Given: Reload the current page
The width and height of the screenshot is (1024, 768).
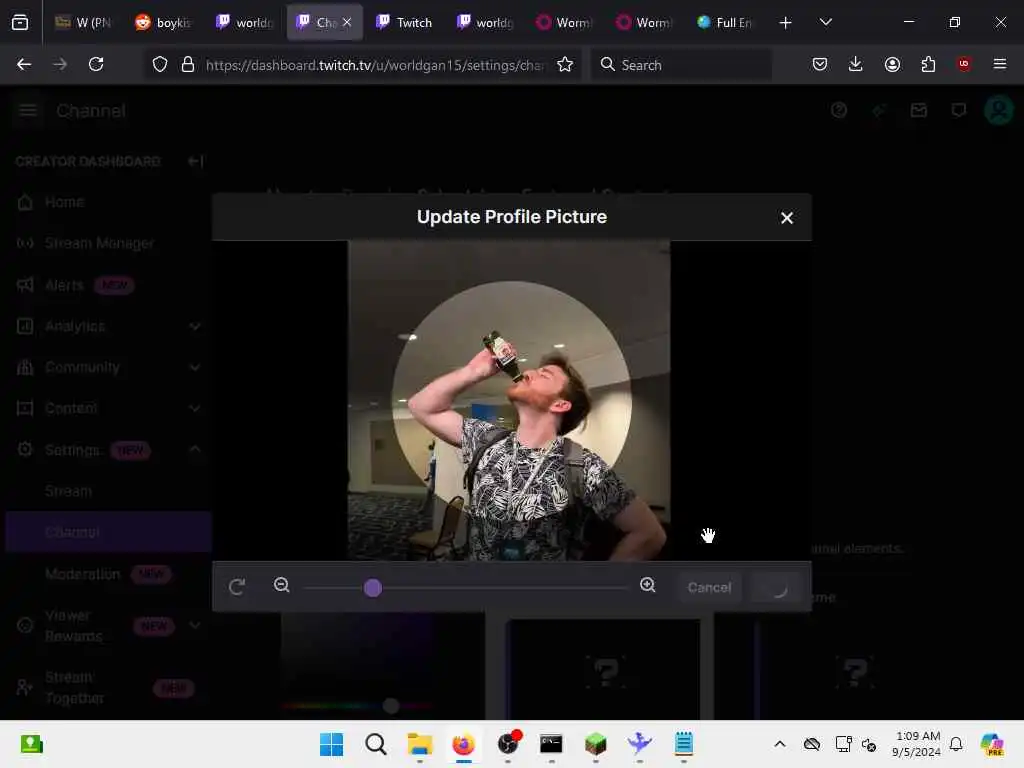Looking at the screenshot, I should (96, 64).
